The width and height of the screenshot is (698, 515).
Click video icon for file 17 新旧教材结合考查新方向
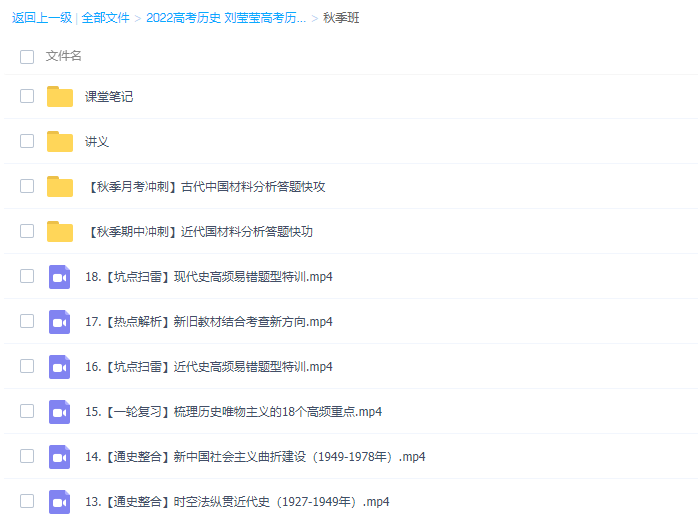pos(60,322)
